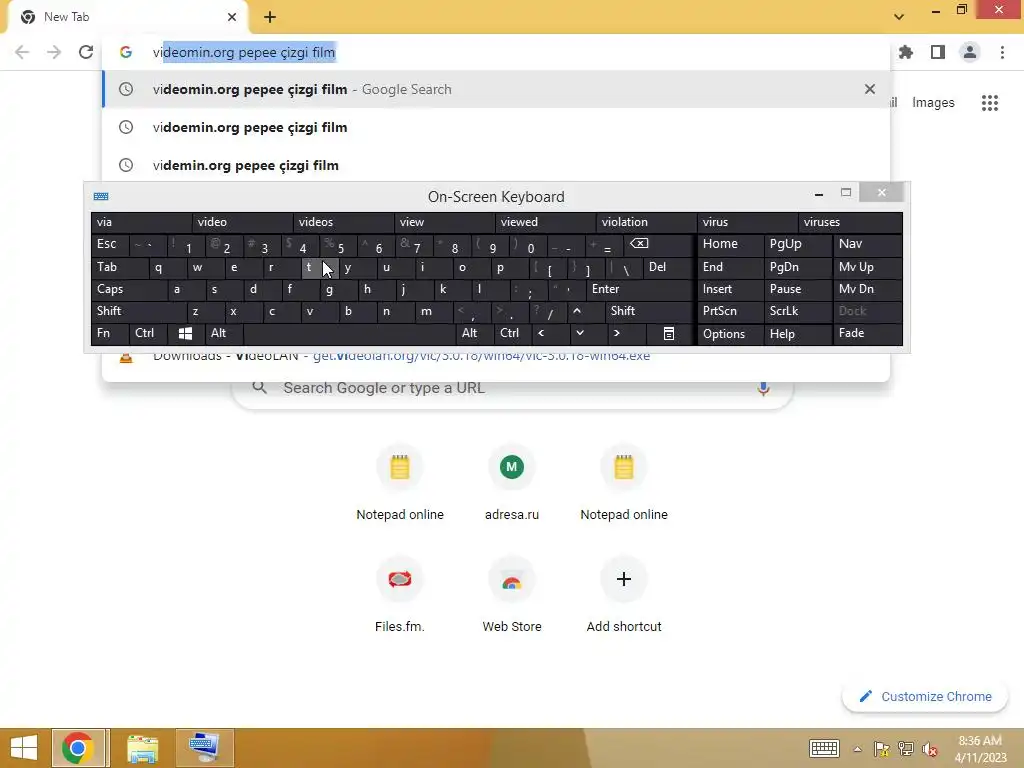
Task: Toggle left Ctrl key on keyboard
Action: coord(147,334)
